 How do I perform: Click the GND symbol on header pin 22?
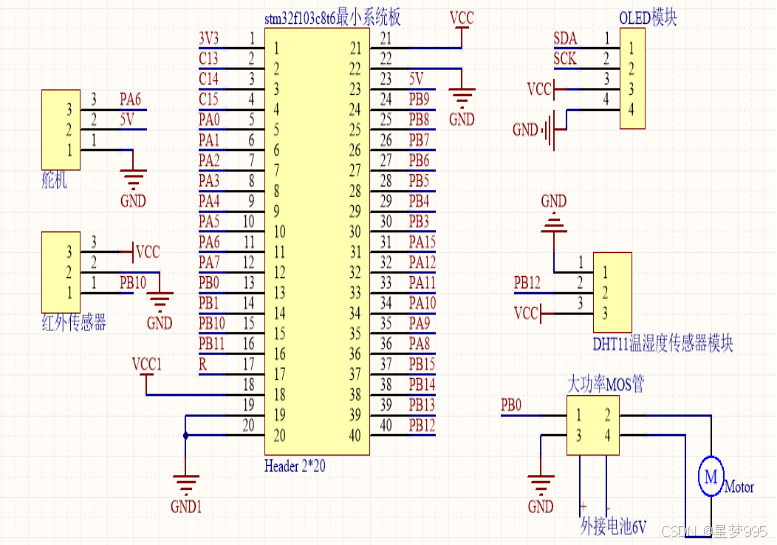click(462, 99)
